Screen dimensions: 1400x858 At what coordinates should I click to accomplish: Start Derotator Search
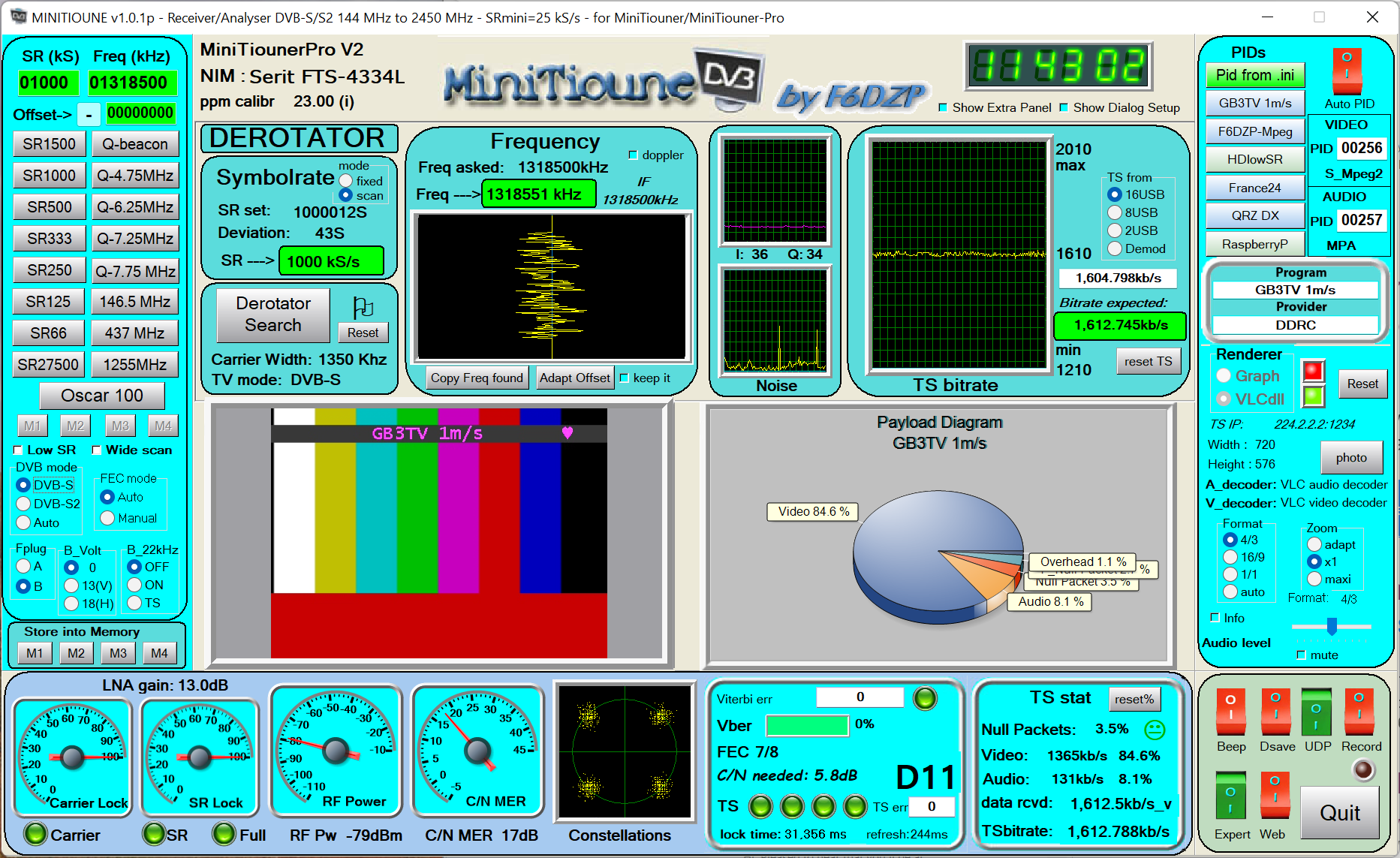tap(273, 315)
